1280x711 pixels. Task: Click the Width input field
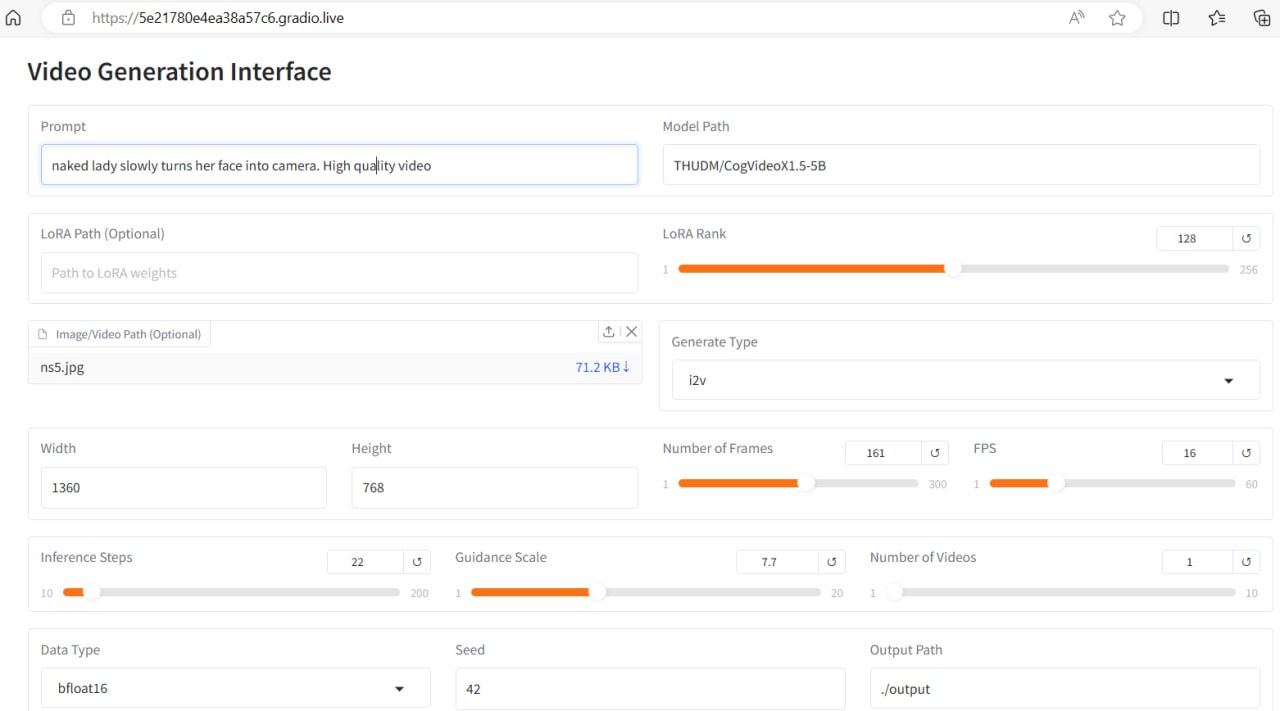(183, 488)
